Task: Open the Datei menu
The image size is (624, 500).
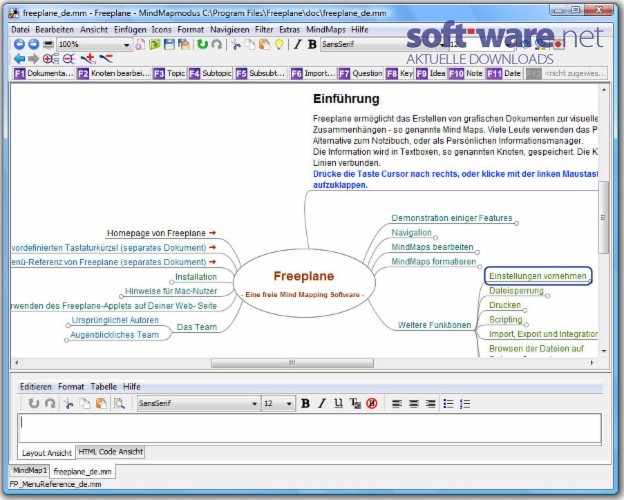Action: tap(20, 29)
